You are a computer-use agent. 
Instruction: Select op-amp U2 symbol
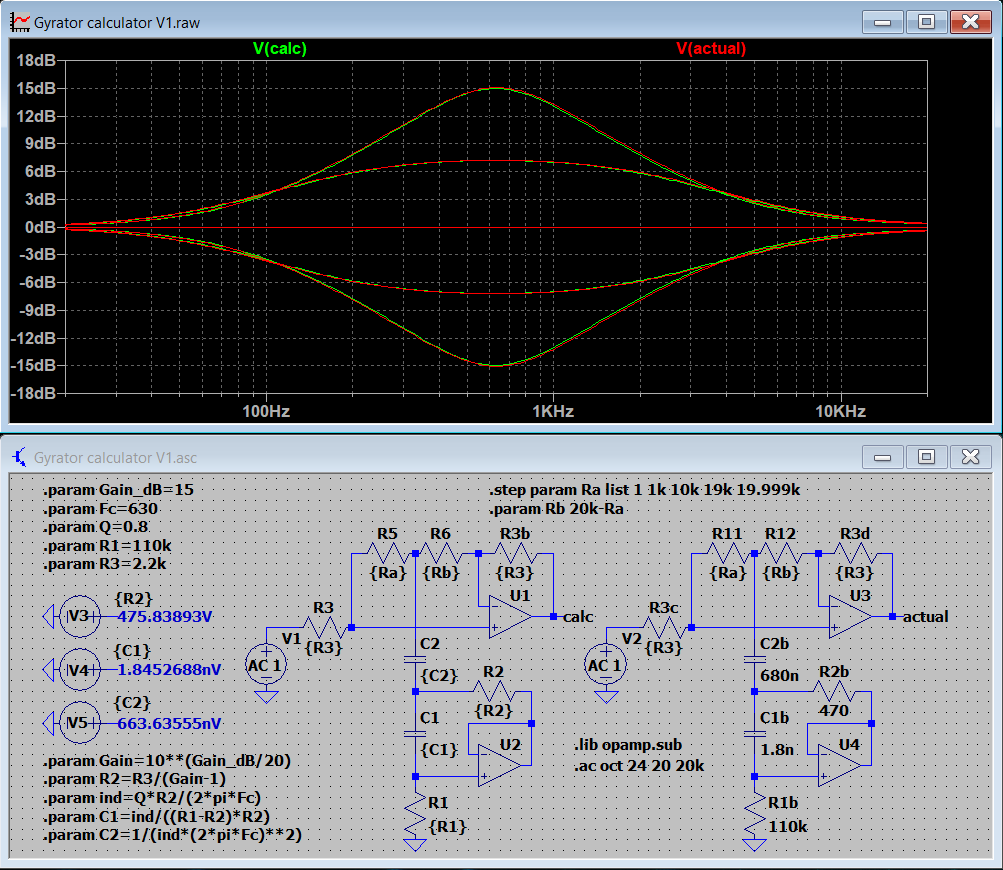coord(500,765)
